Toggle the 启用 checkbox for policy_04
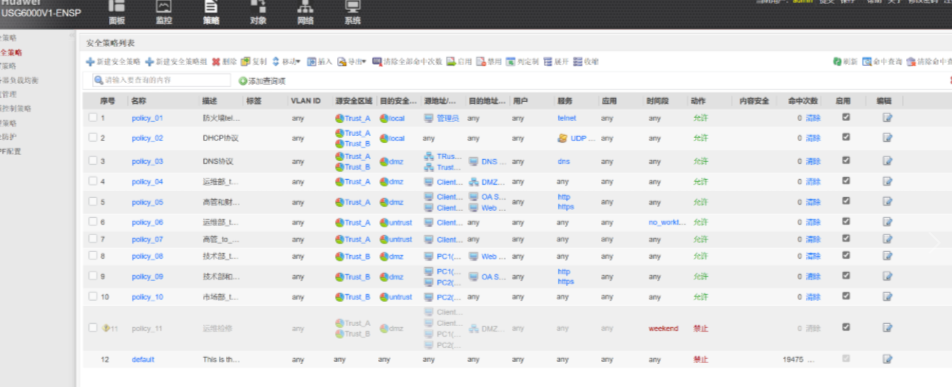 pos(846,181)
